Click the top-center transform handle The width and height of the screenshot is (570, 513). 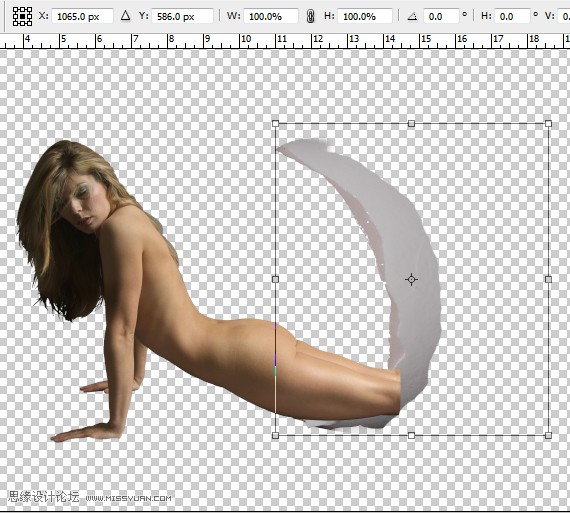(411, 124)
